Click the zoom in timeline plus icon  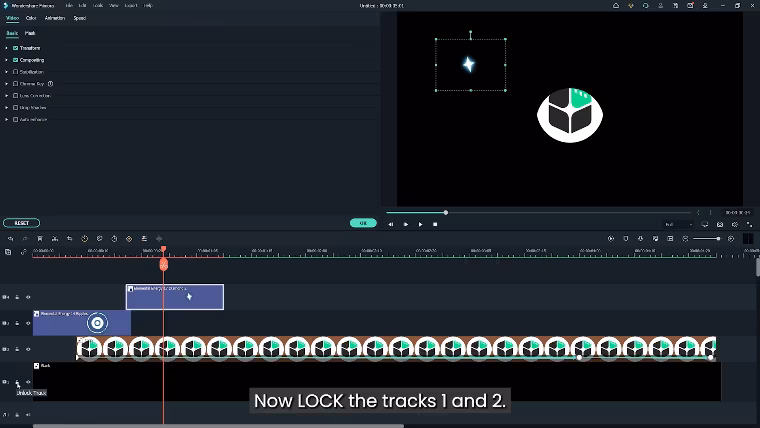click(x=731, y=238)
